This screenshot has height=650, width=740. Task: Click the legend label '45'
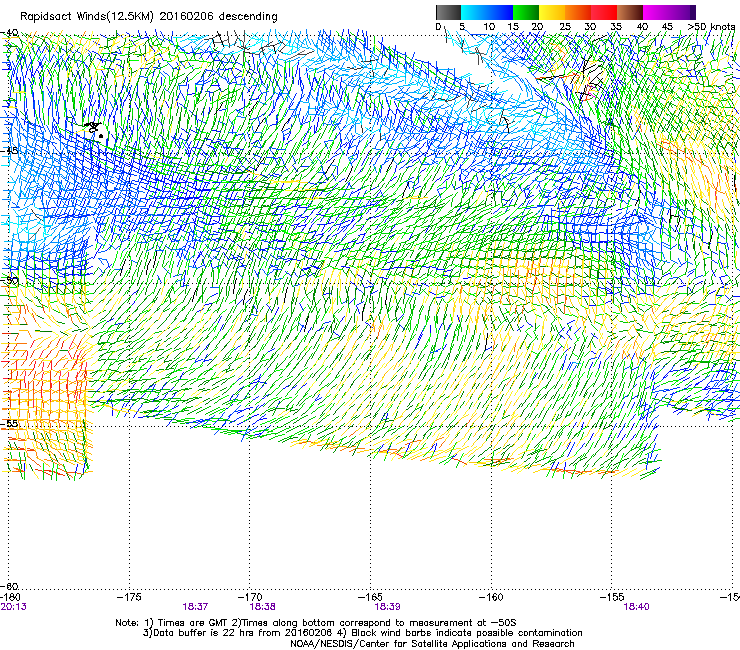[667, 27]
